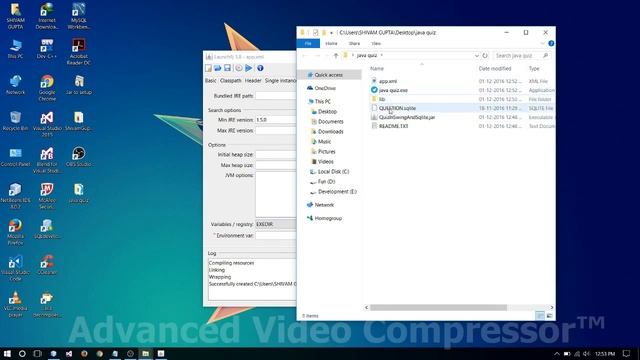The width and height of the screenshot is (640, 360).
Task: Open the Share ribbon tab in File Explorer
Action: pos(354,43)
